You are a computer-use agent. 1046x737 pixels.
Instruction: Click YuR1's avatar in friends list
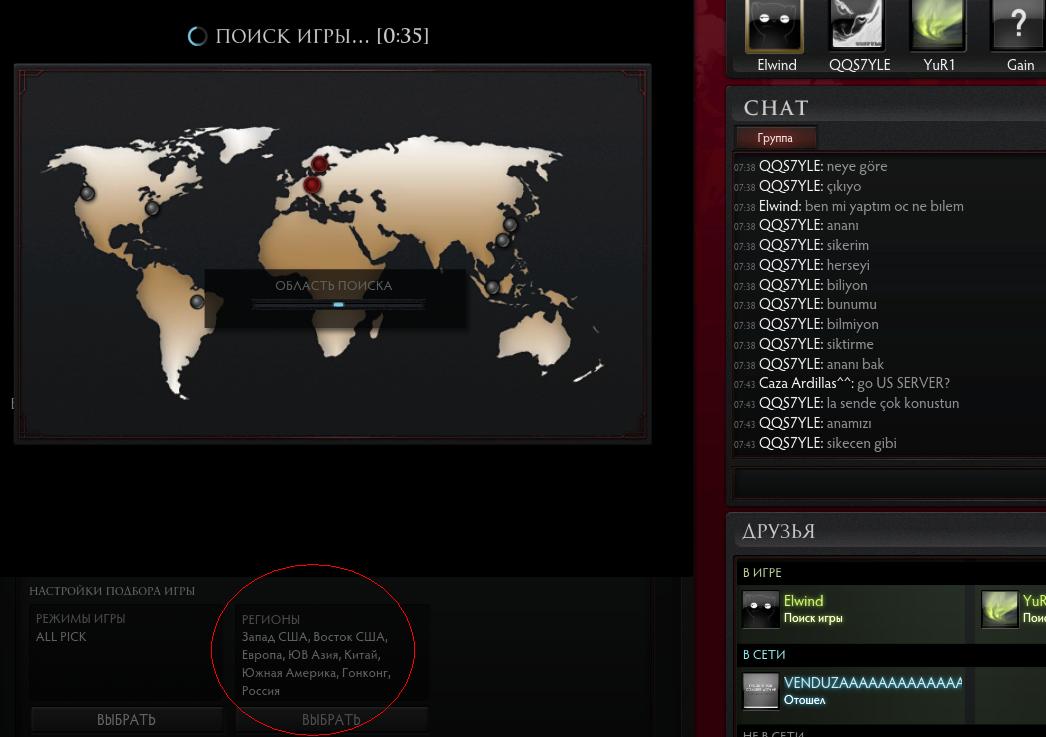point(999,609)
